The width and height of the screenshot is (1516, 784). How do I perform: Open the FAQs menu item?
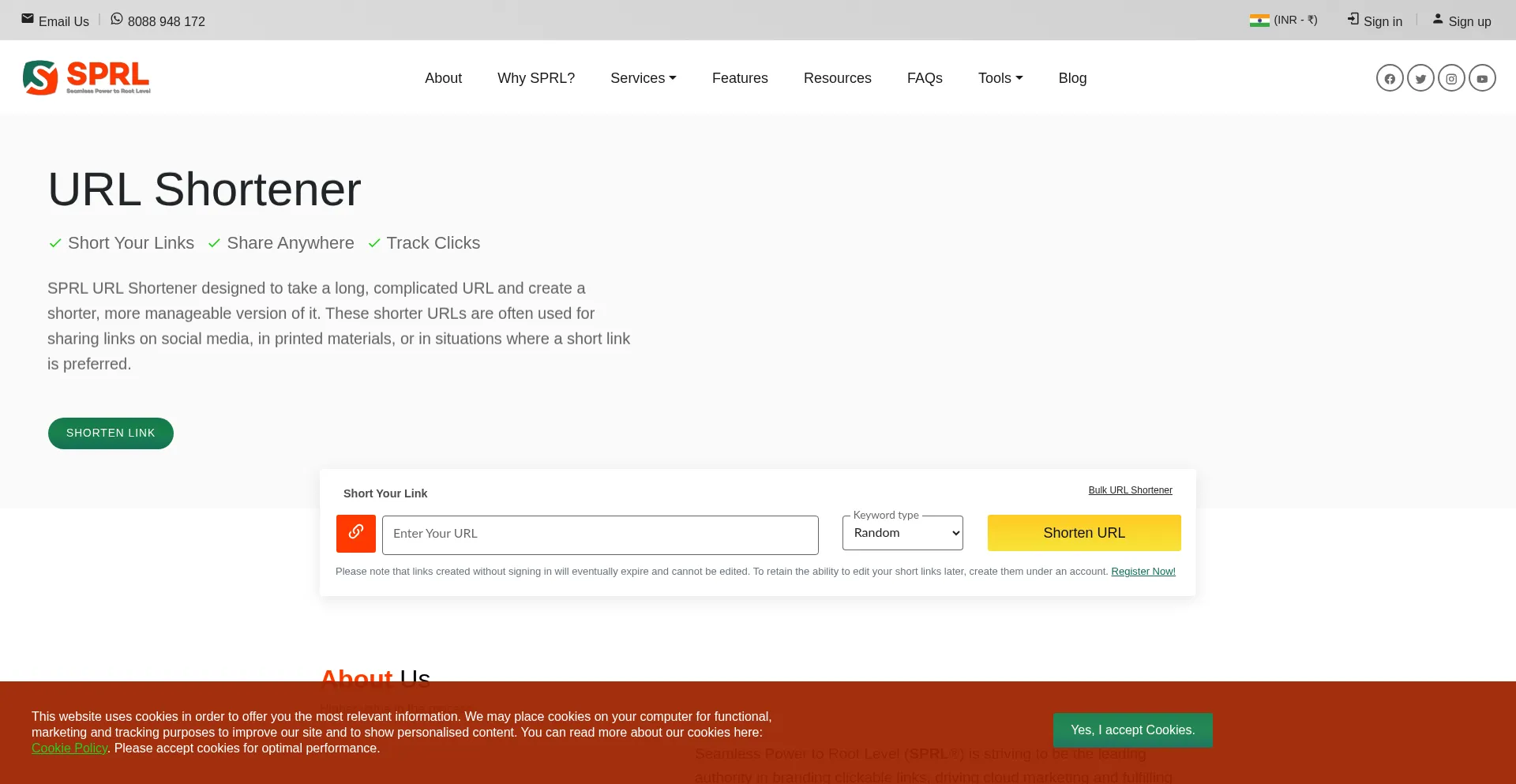click(x=925, y=78)
